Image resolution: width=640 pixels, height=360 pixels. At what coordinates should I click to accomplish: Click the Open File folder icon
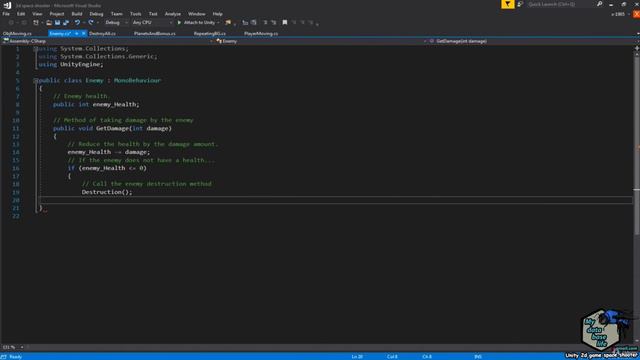pos(49,23)
